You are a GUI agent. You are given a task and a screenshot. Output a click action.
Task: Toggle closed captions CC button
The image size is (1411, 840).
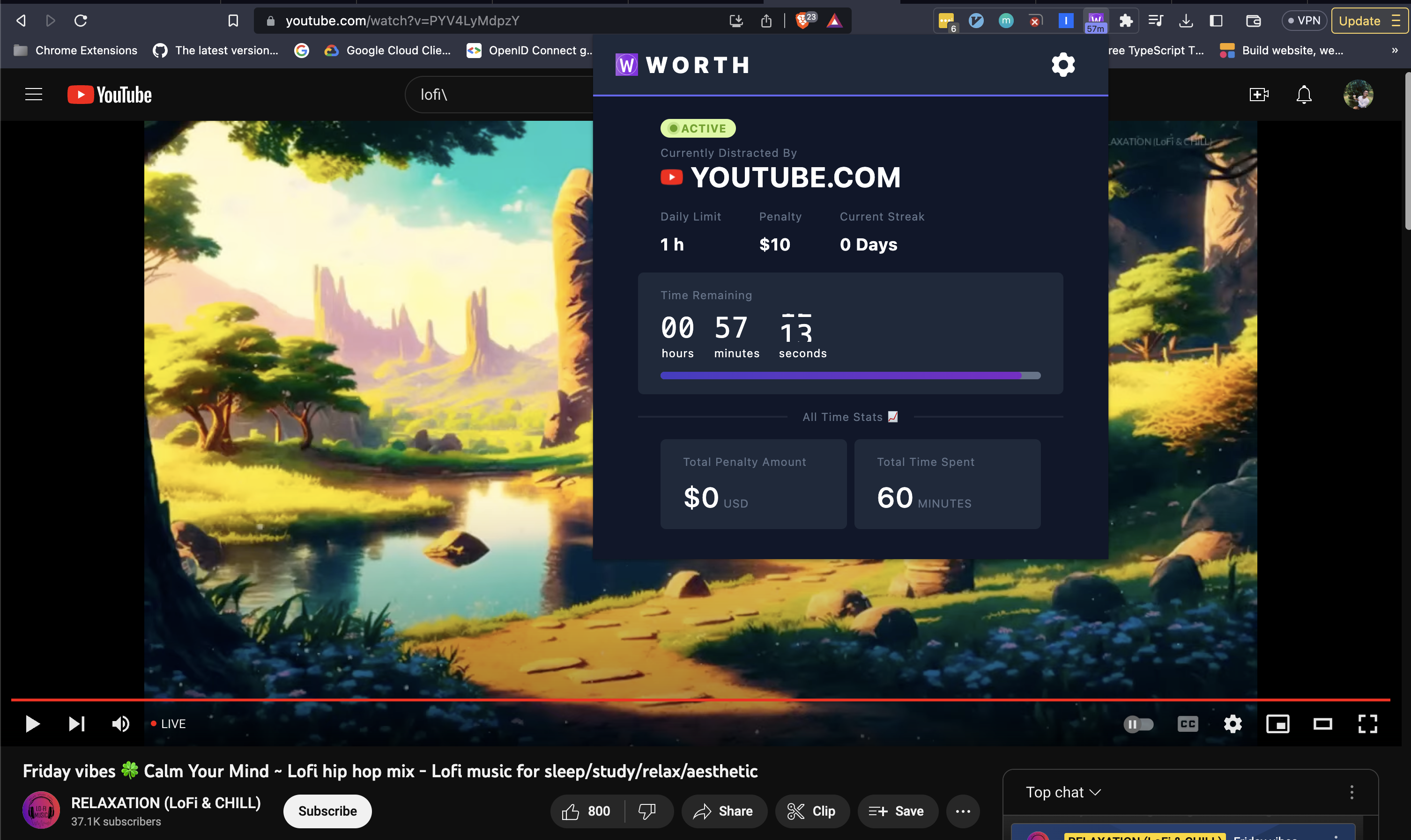coord(1188,723)
